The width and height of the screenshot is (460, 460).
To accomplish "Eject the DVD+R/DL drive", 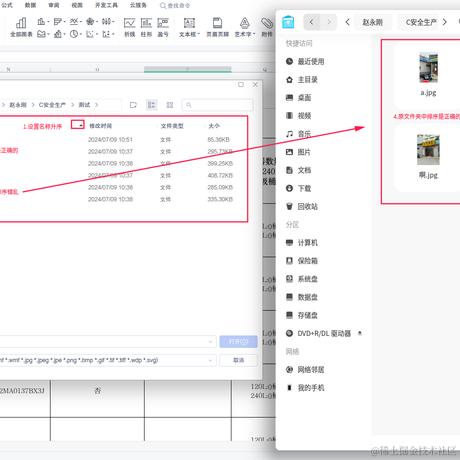I will click(360, 333).
